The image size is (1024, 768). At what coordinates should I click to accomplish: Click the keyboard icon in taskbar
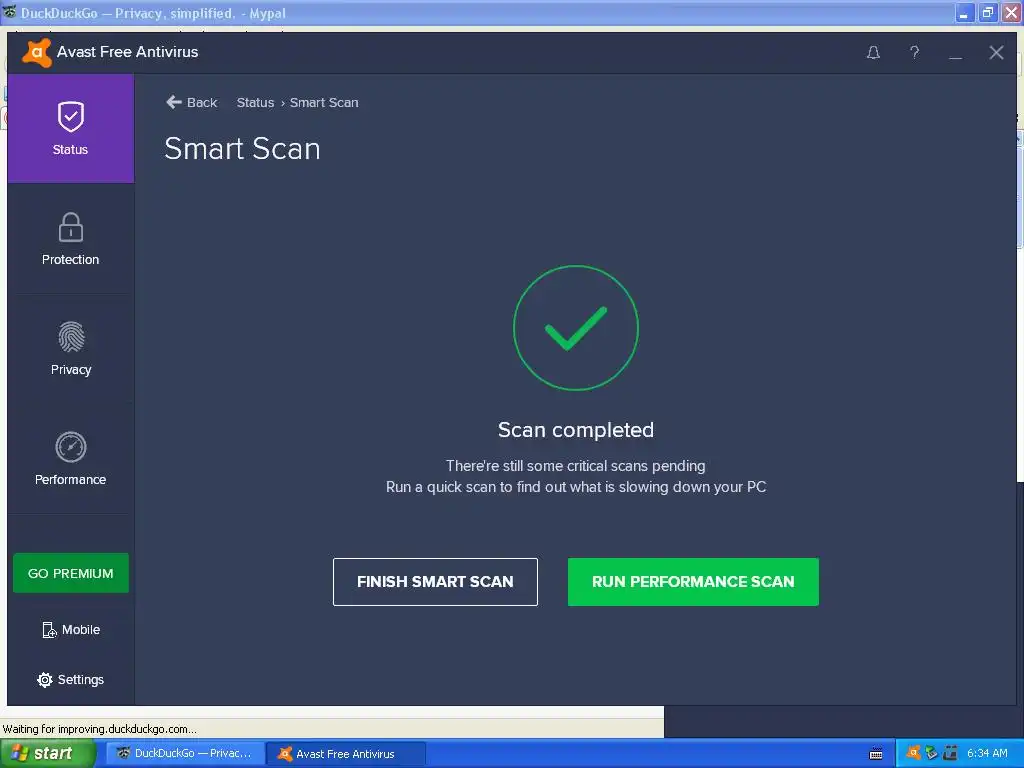pyautogui.click(x=876, y=754)
